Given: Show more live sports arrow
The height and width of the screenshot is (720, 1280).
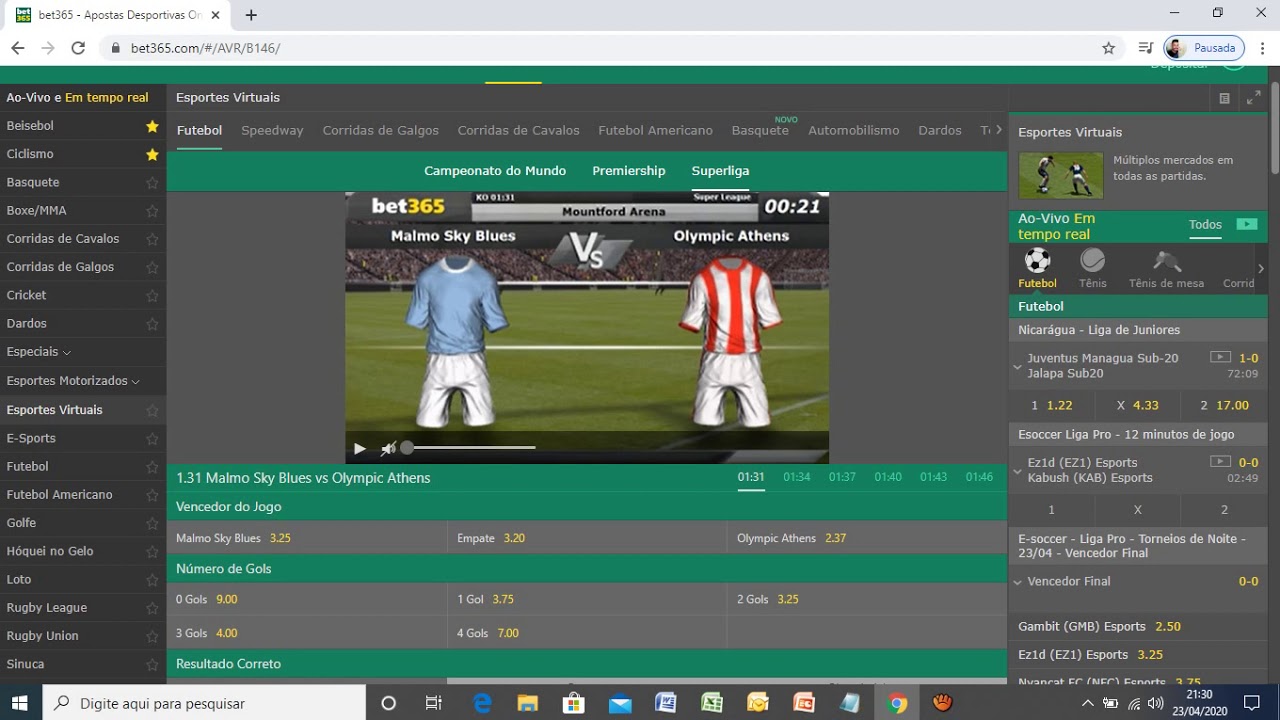Looking at the screenshot, I should point(1260,269).
